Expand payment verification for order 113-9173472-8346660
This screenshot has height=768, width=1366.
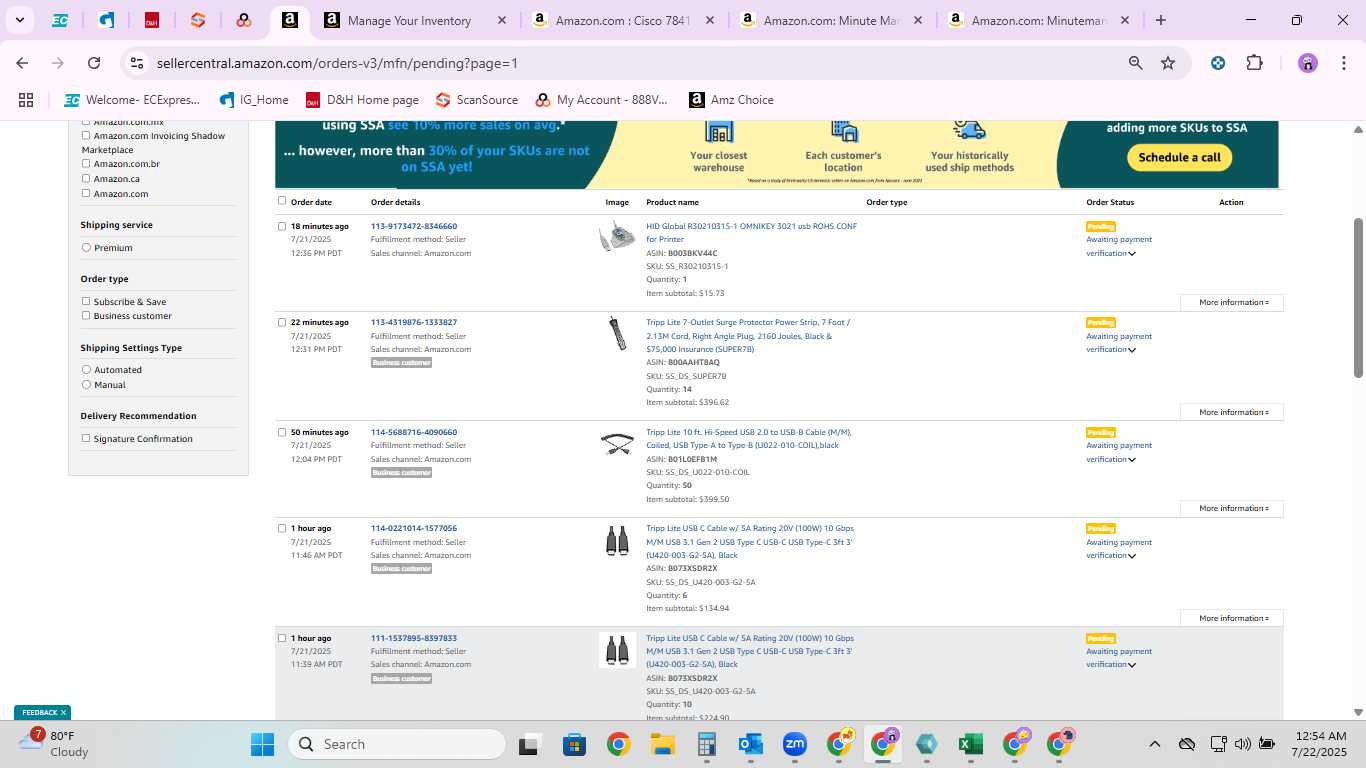pos(1132,254)
